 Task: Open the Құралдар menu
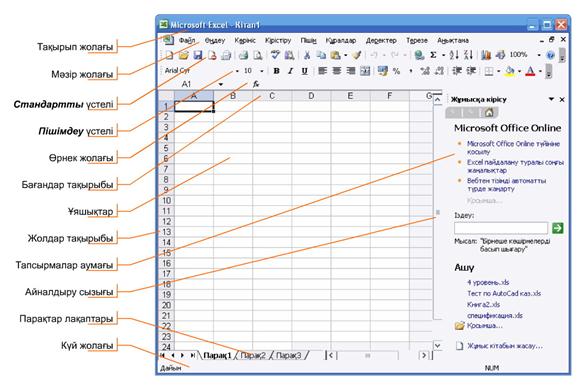(x=341, y=40)
